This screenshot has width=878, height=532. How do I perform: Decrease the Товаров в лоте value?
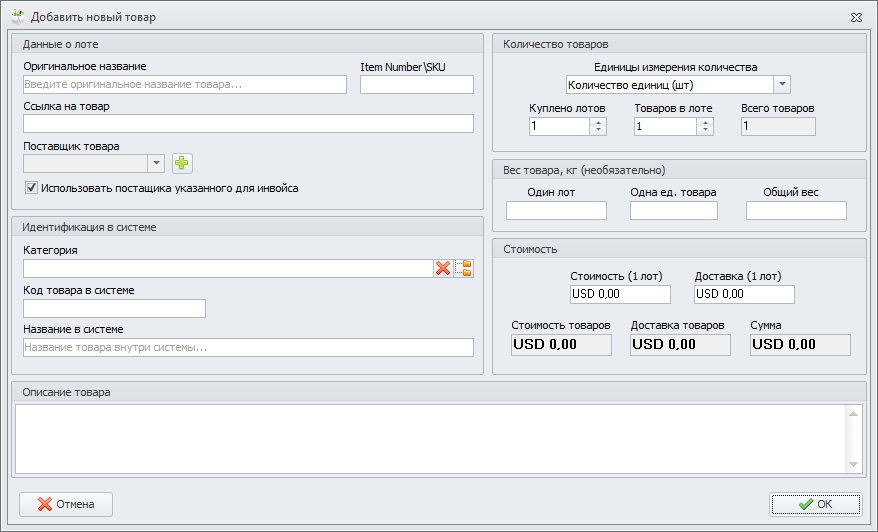tap(705, 131)
